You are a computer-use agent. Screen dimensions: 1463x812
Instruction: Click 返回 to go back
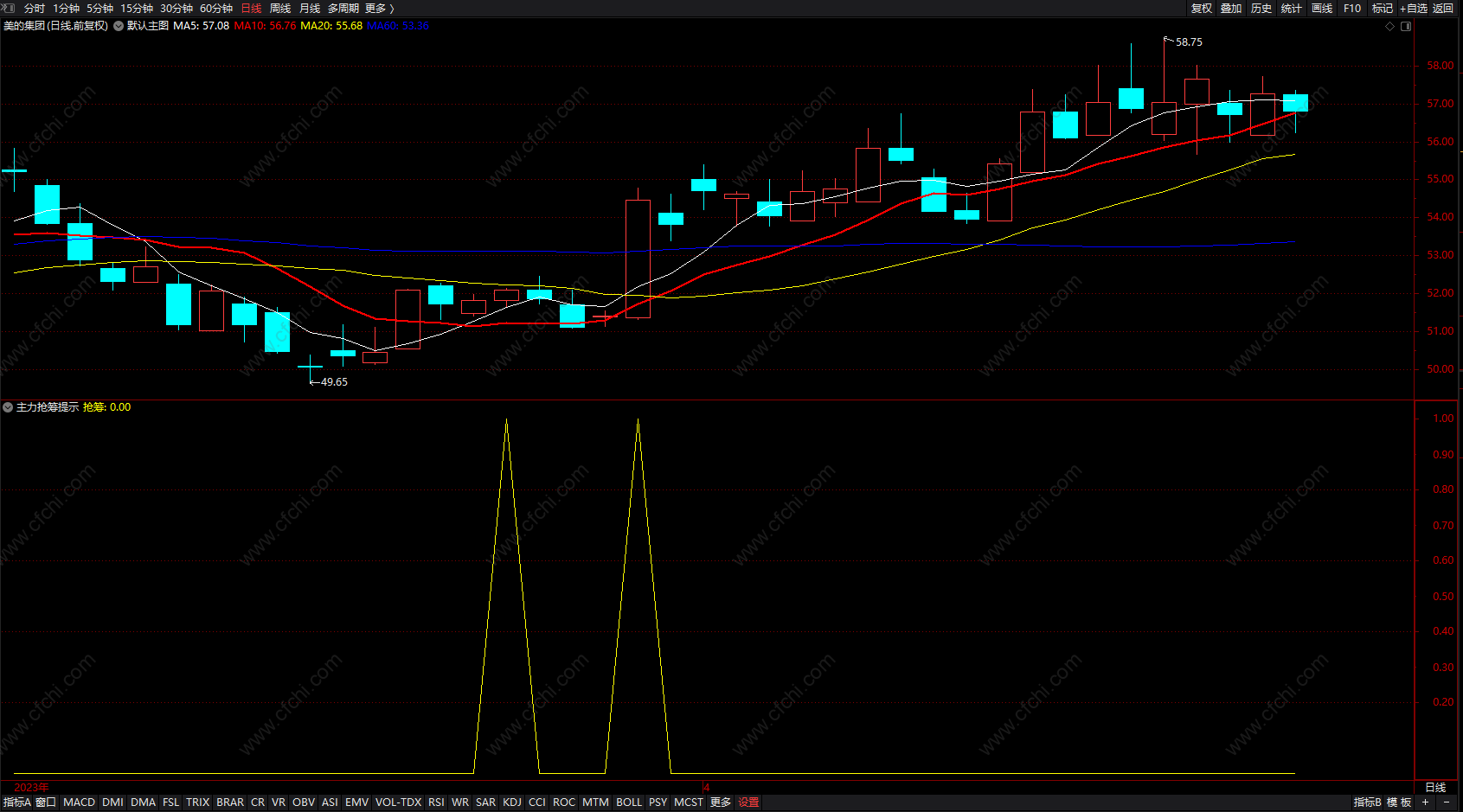tap(1443, 8)
